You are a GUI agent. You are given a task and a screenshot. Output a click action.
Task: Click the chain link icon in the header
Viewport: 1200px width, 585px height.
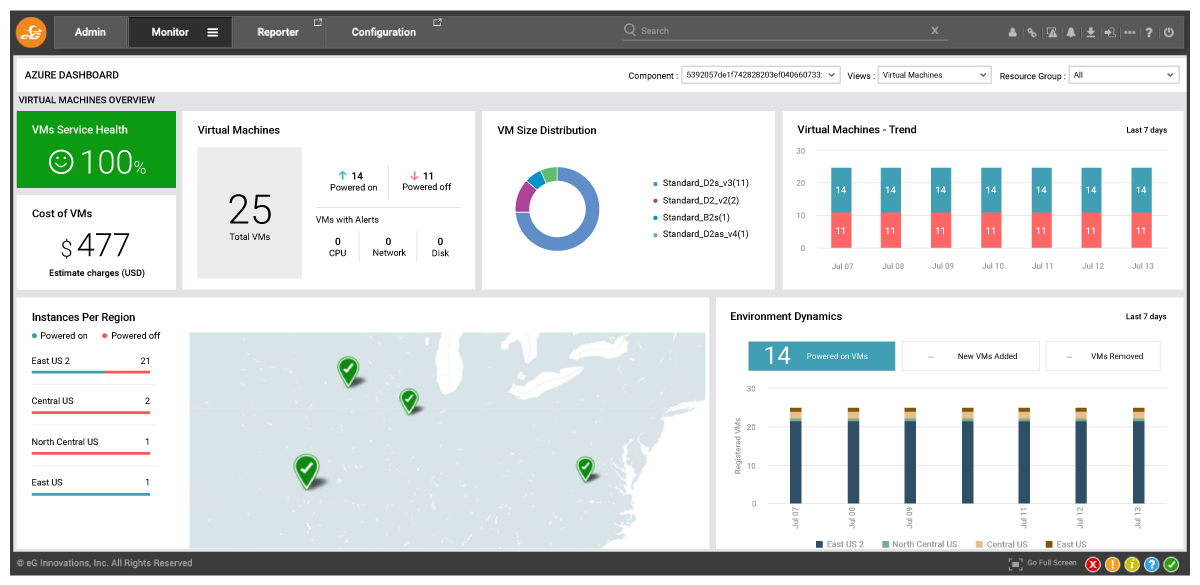(1032, 32)
